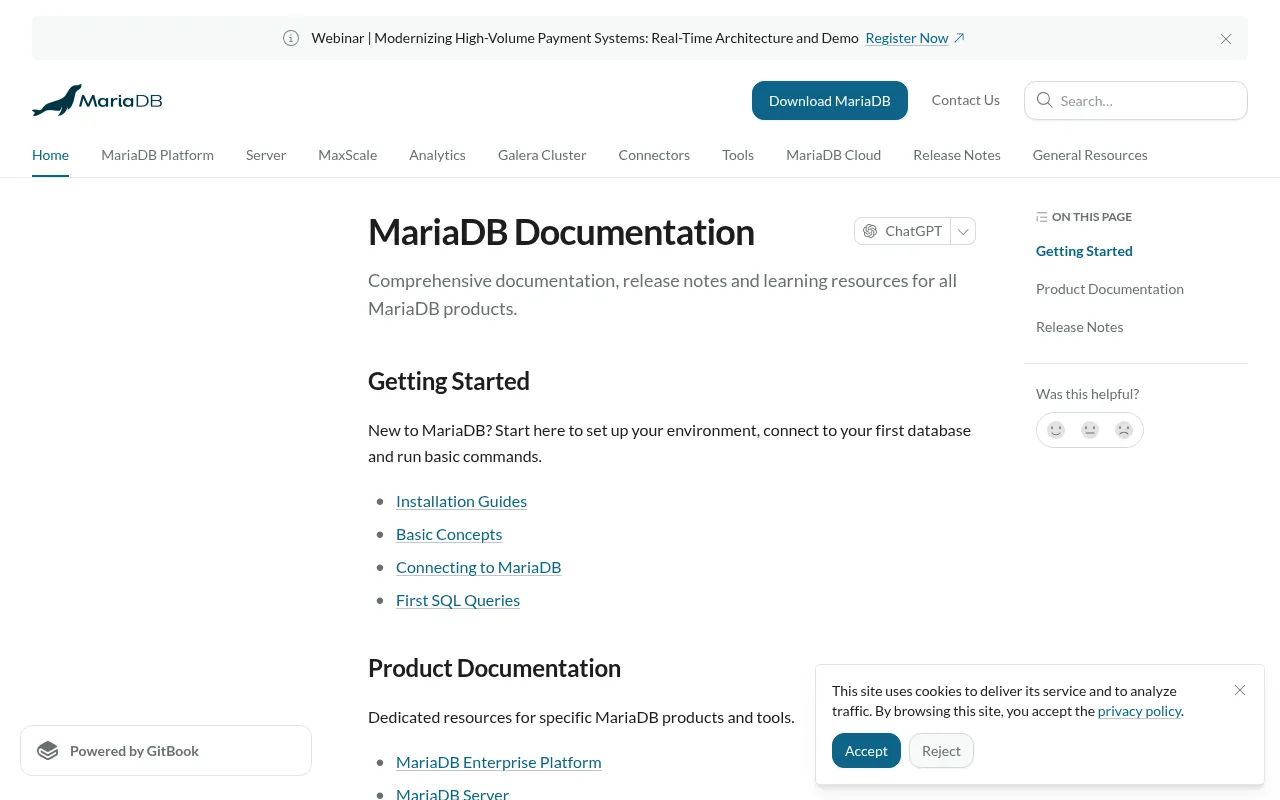Expand the ChatGPT dropdown arrow

pyautogui.click(x=963, y=231)
